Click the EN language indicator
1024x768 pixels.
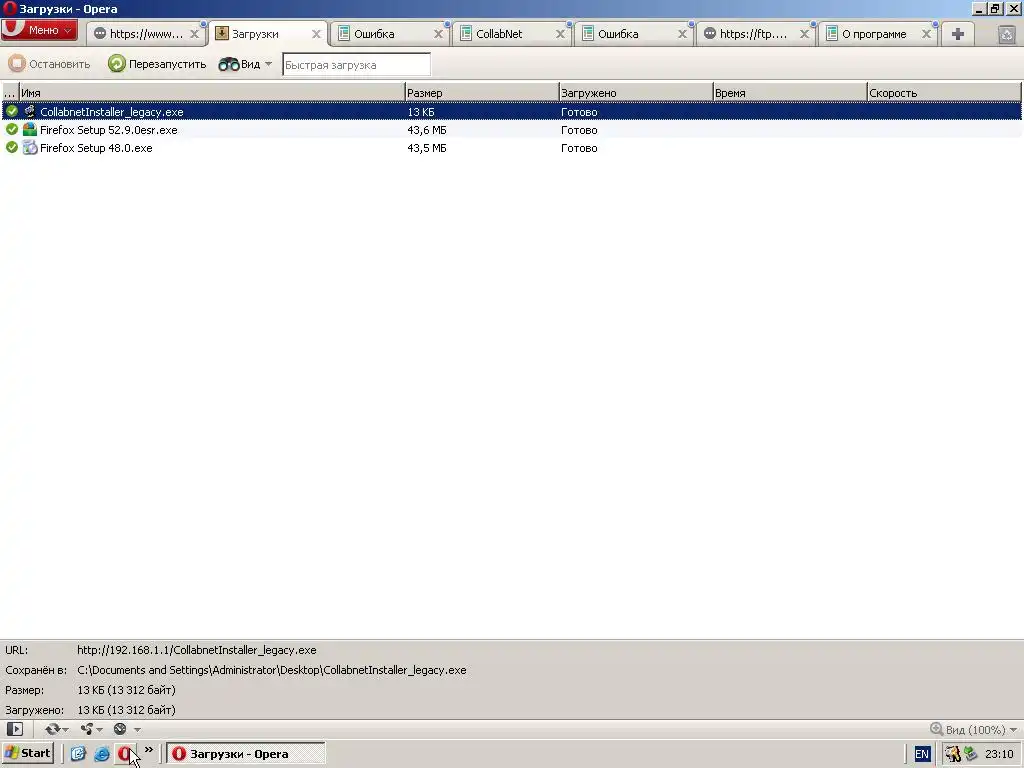pyautogui.click(x=921, y=754)
